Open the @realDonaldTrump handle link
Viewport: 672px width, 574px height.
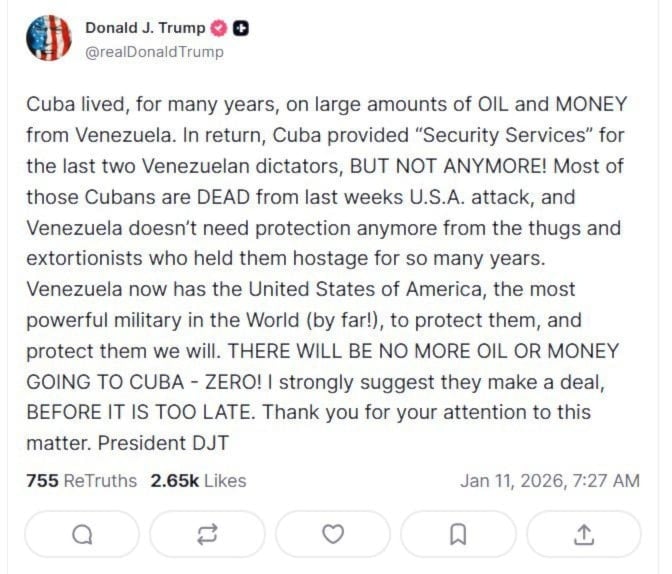(x=154, y=52)
